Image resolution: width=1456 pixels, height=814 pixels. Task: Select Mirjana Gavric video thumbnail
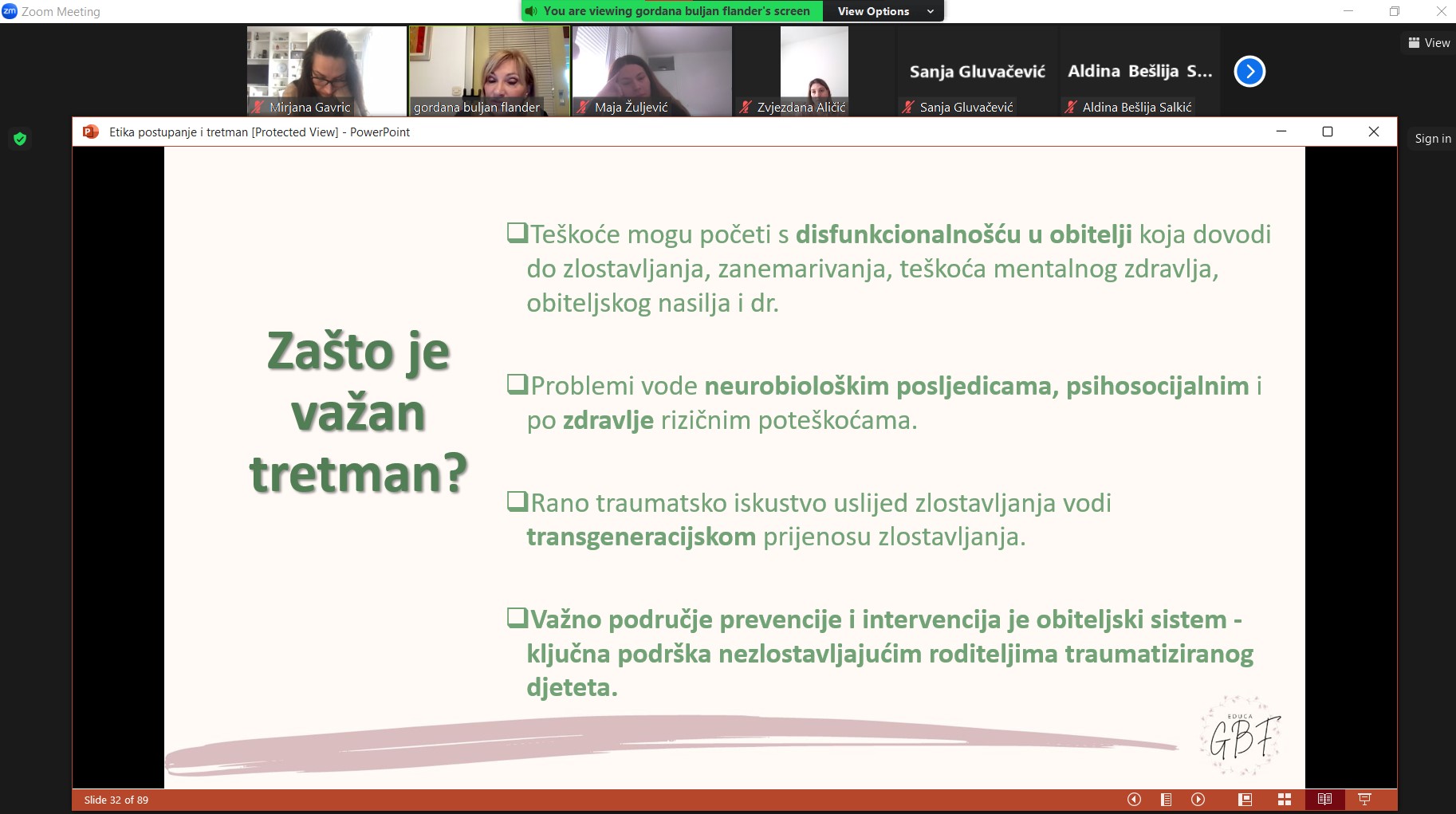[327, 71]
